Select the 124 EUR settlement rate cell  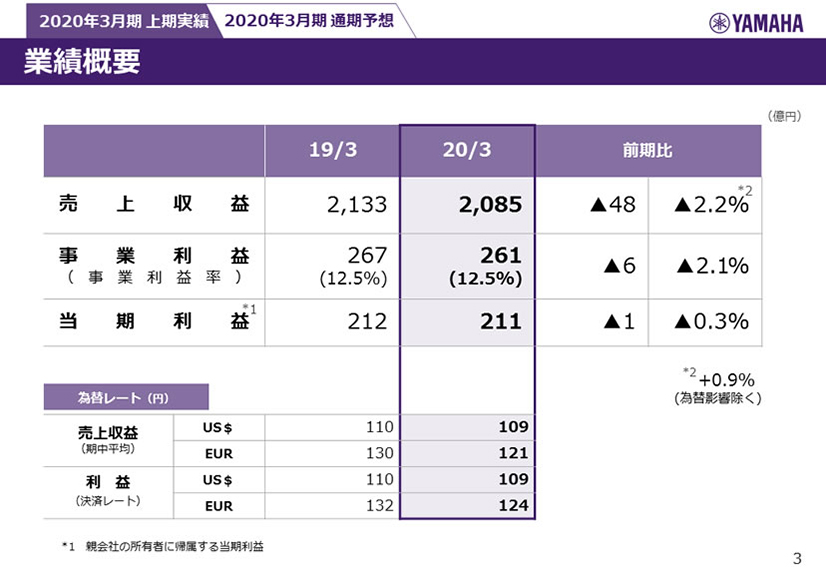(x=513, y=506)
